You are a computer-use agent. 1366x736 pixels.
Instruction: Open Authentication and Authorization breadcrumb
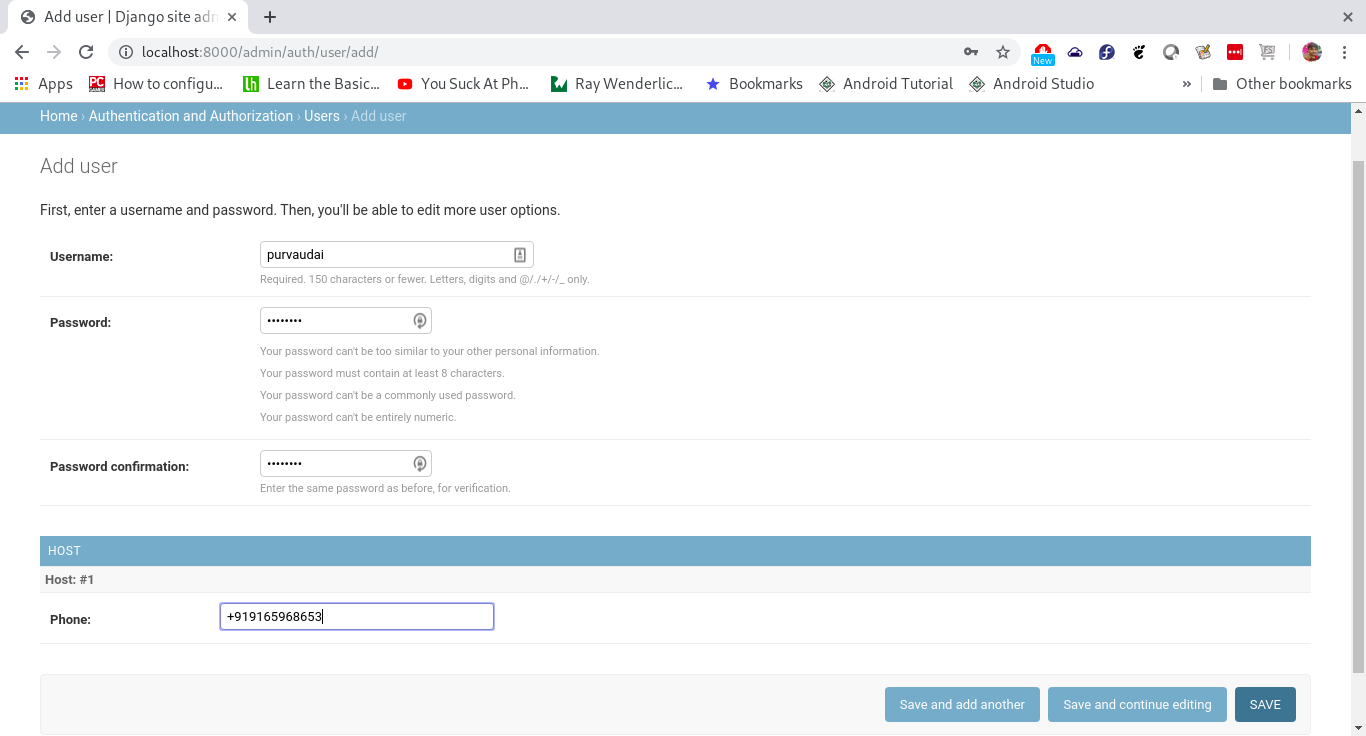[191, 116]
